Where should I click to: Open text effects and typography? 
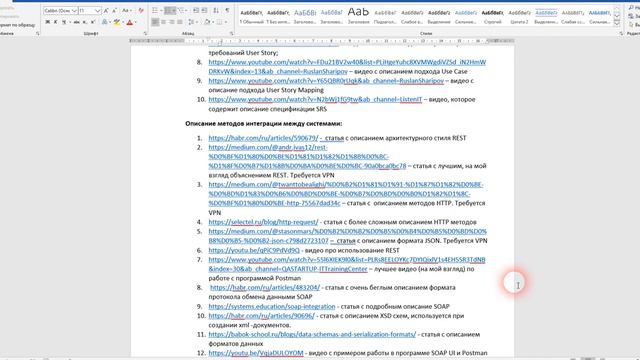pyautogui.click(x=104, y=22)
